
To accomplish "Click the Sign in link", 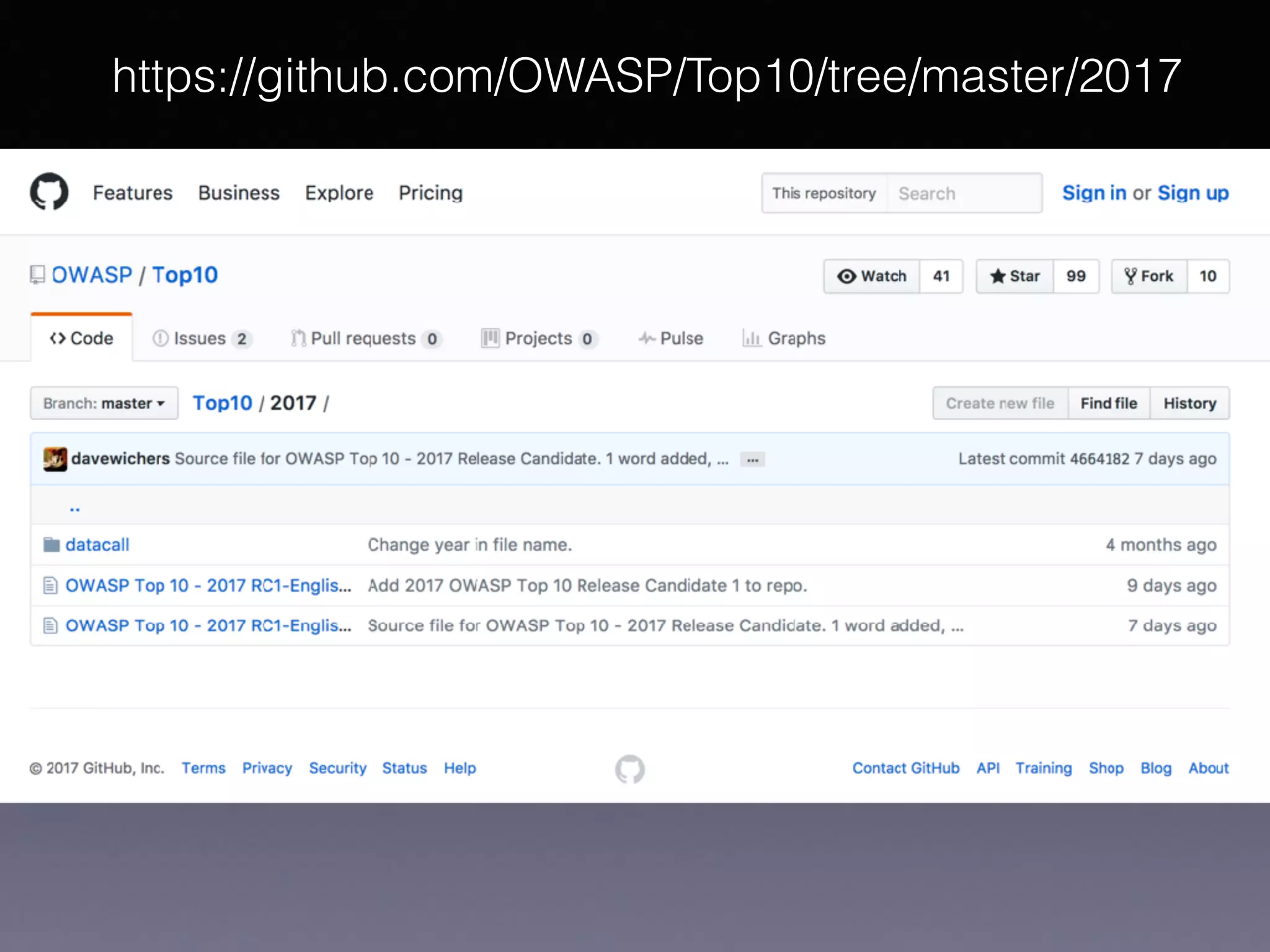I will [x=1095, y=193].
